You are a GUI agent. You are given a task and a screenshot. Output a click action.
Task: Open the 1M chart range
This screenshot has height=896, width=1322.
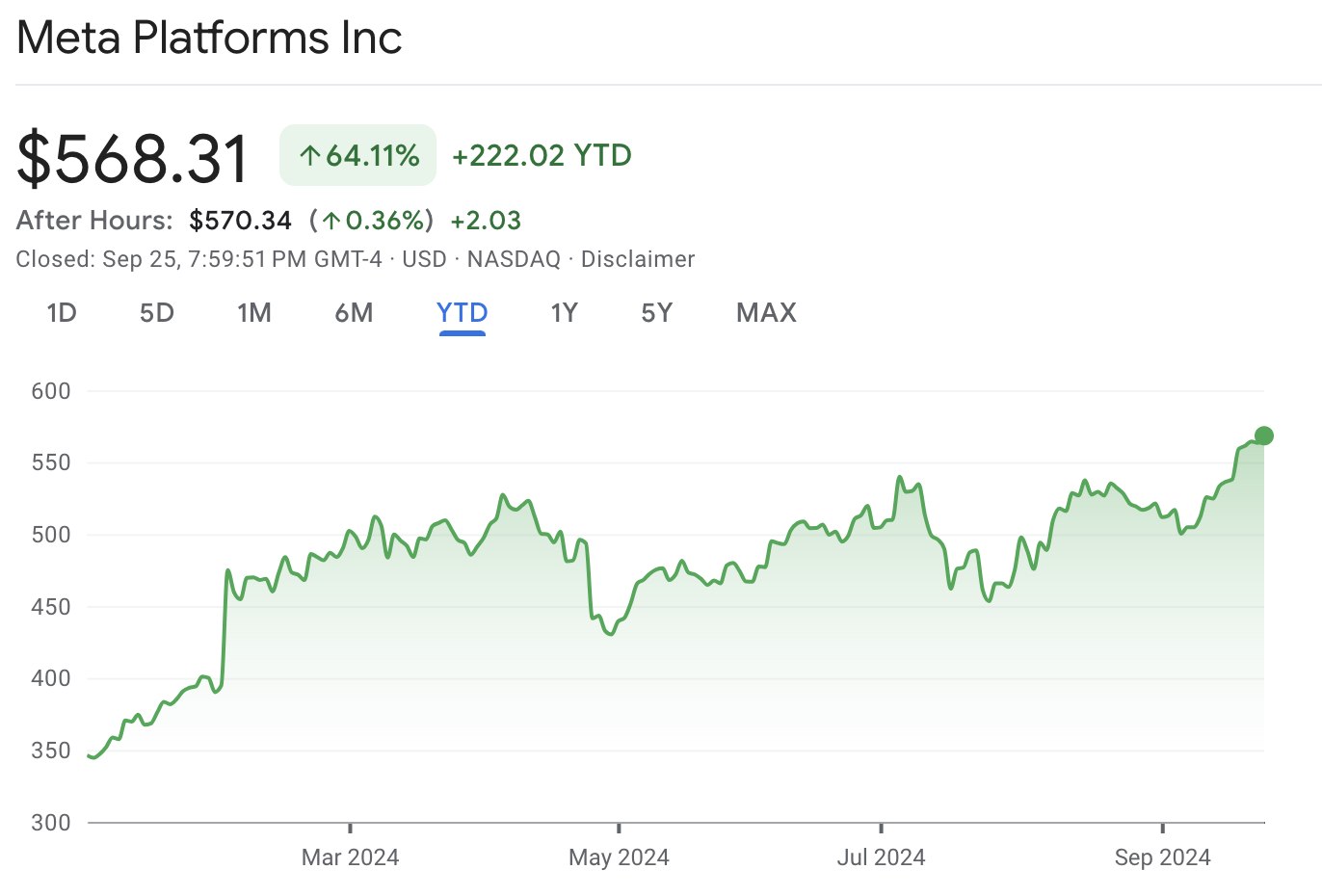point(254,313)
